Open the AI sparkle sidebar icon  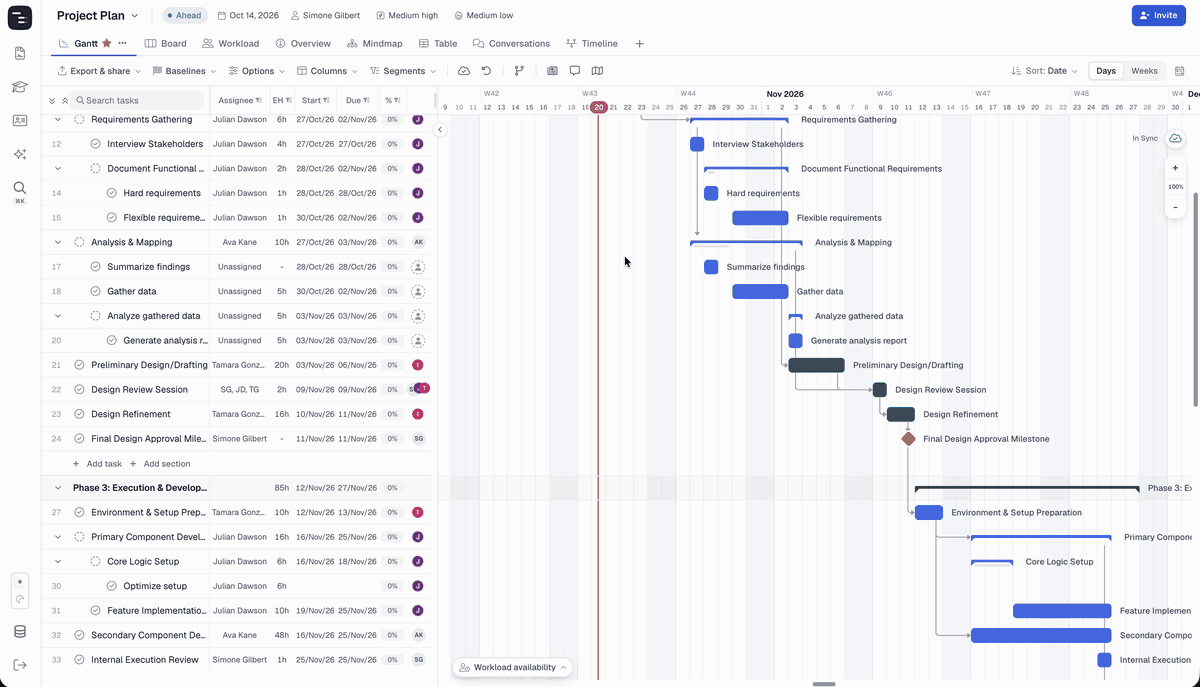20,154
